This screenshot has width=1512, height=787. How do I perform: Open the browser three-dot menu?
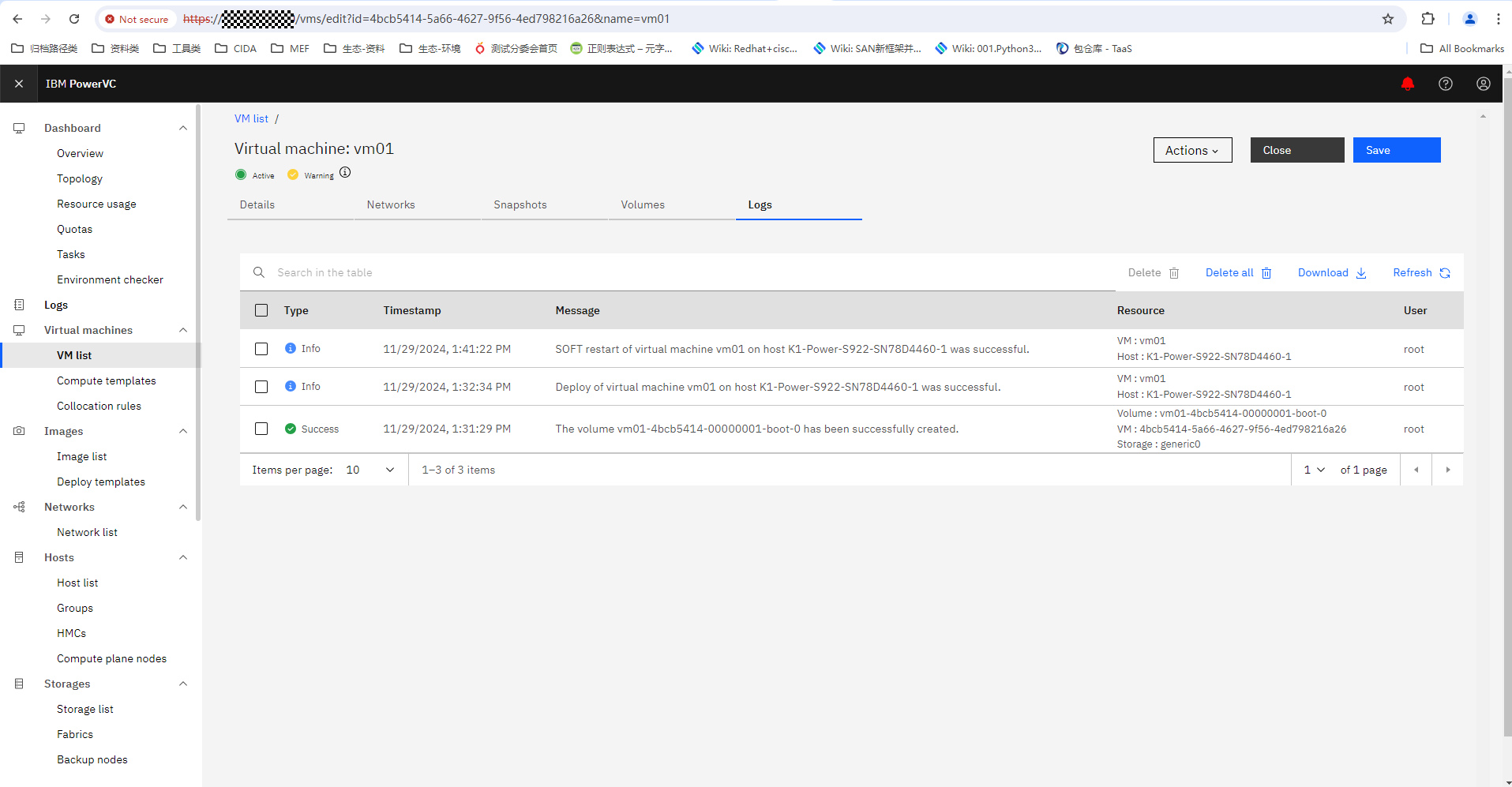tap(1498, 19)
